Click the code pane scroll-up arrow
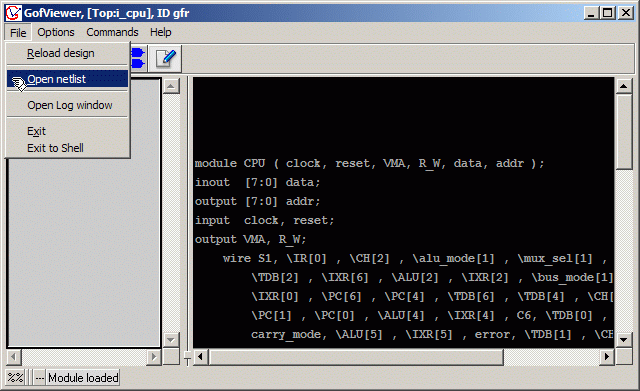Screen dimensions: 640x391 point(624,86)
